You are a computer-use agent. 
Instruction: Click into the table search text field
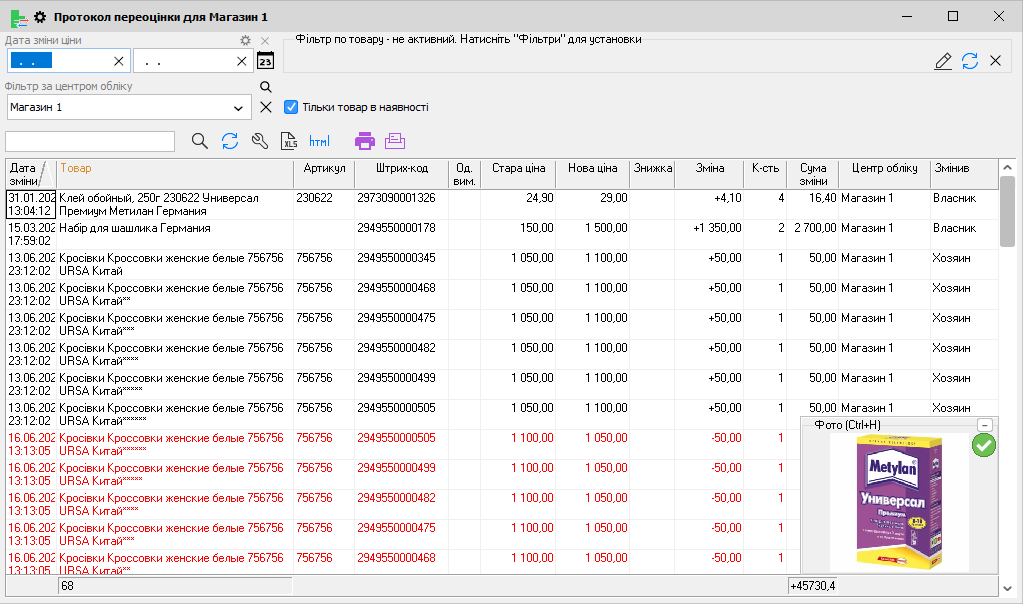tap(90, 141)
